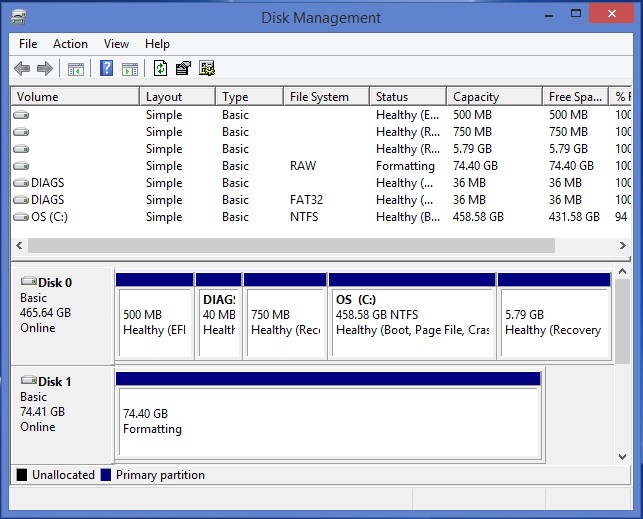Image resolution: width=643 pixels, height=519 pixels.
Task: Click Show/Hide Console Tree icon
Action: pyautogui.click(x=75, y=68)
